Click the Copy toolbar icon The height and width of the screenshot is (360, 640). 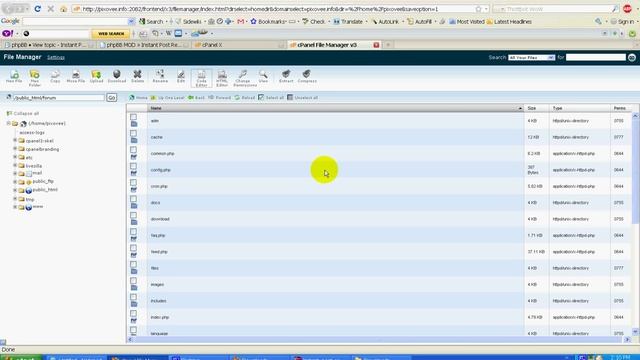coord(55,76)
